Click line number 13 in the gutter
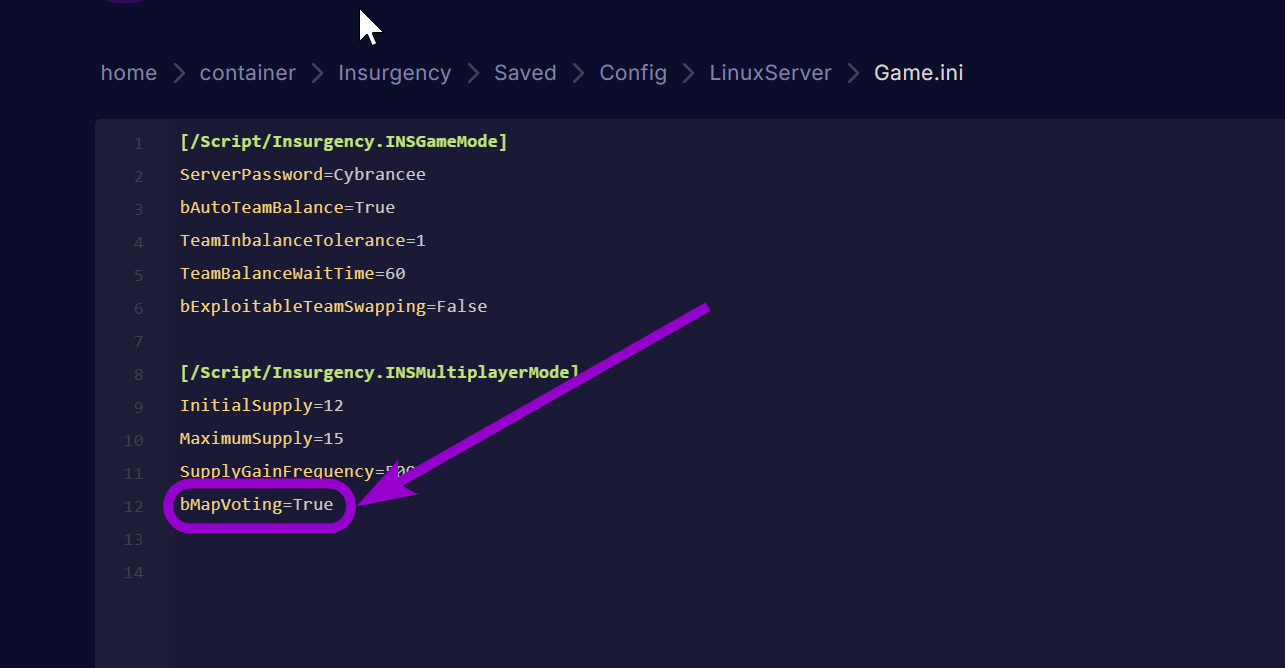This screenshot has height=668, width=1285. click(134, 539)
